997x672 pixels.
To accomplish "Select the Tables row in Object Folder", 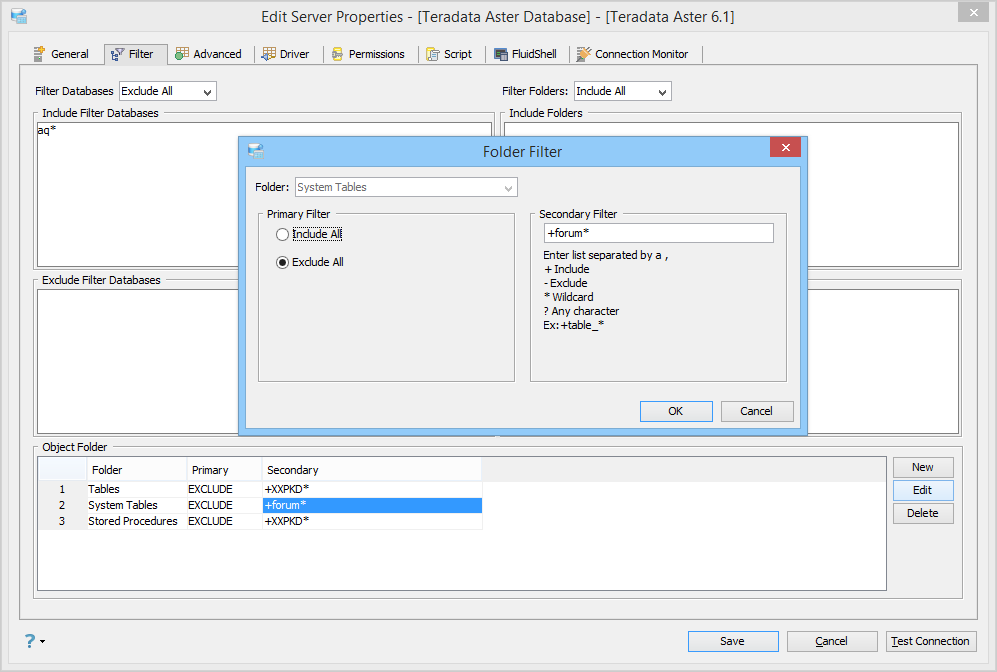I will point(260,489).
